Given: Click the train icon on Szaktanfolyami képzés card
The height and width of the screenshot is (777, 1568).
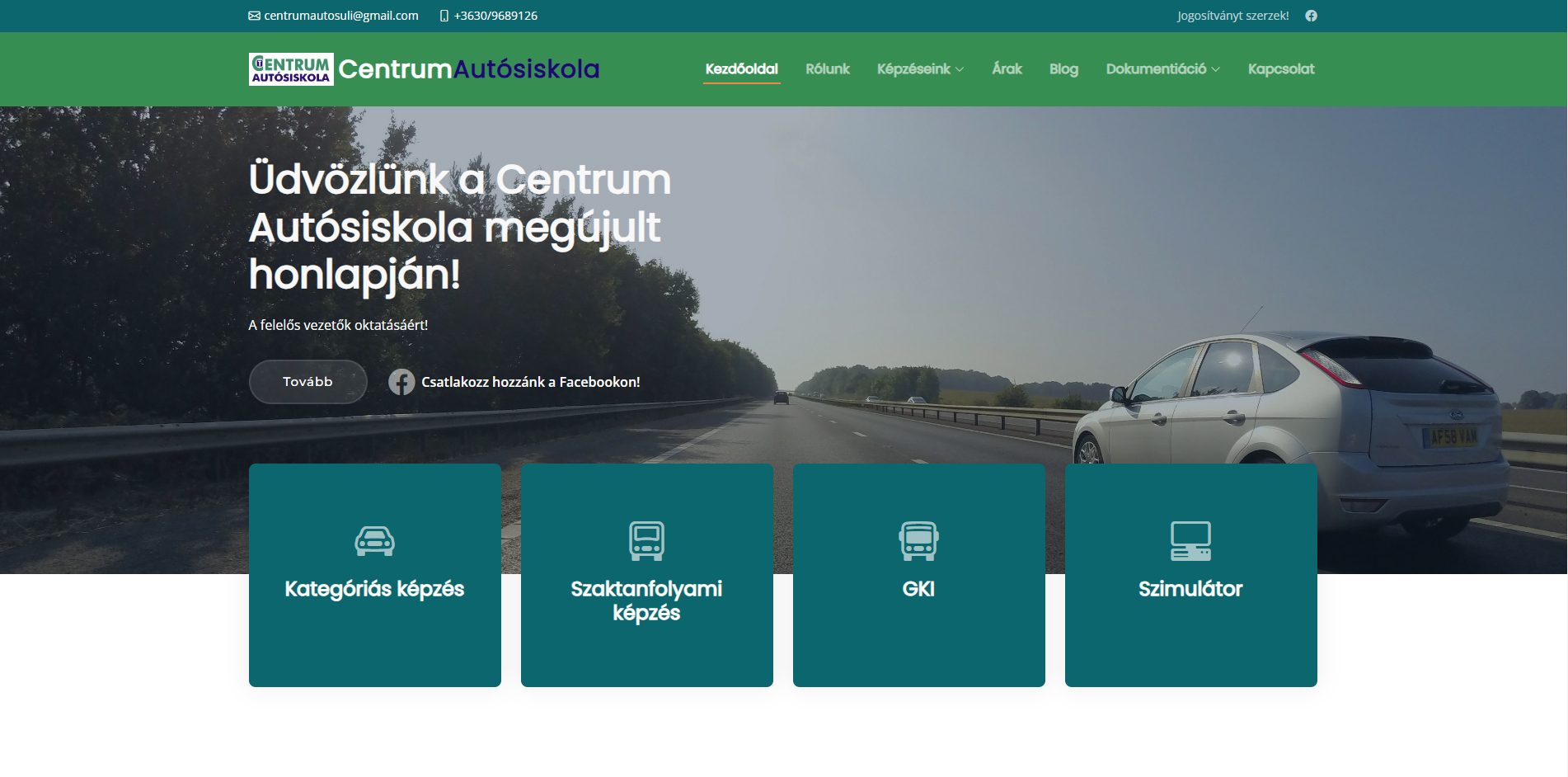Looking at the screenshot, I should pyautogui.click(x=646, y=541).
